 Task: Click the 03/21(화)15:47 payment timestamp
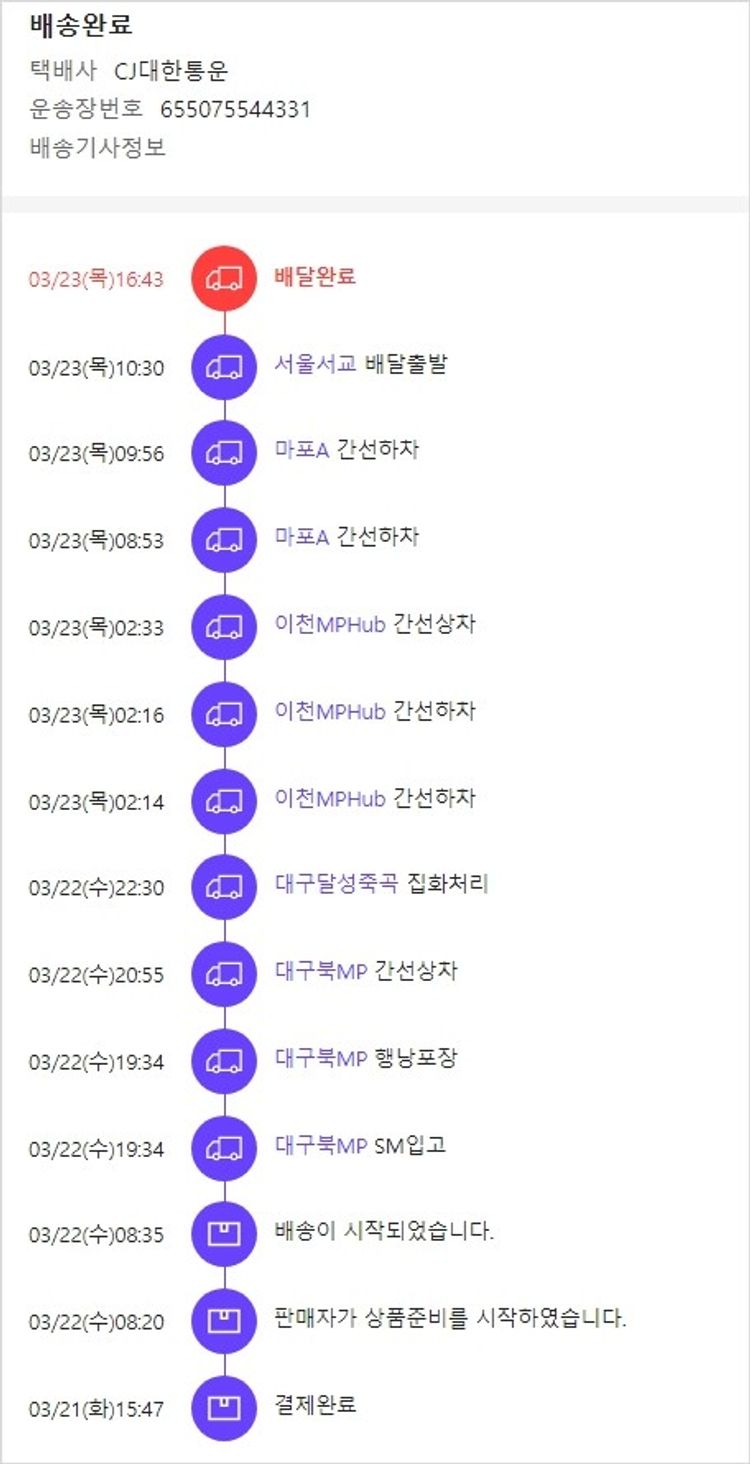(96, 1409)
